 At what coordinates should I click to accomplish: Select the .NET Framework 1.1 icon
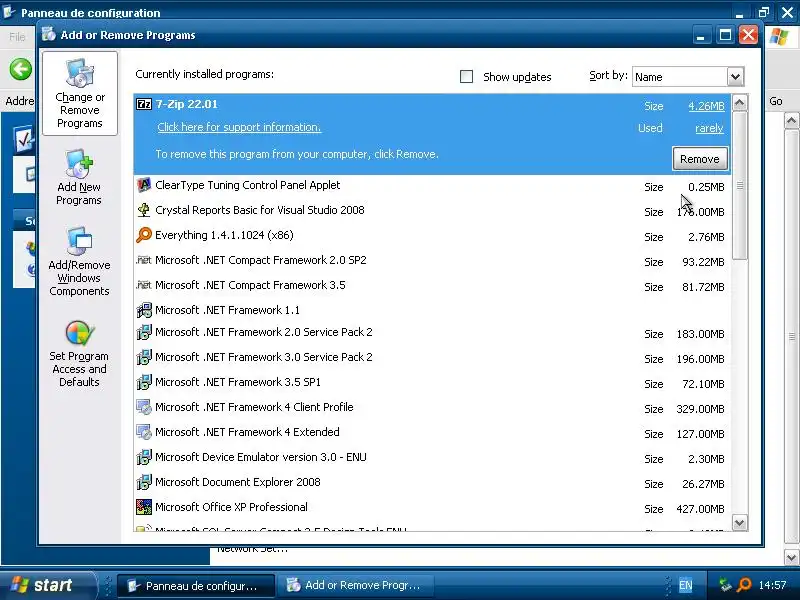144,310
